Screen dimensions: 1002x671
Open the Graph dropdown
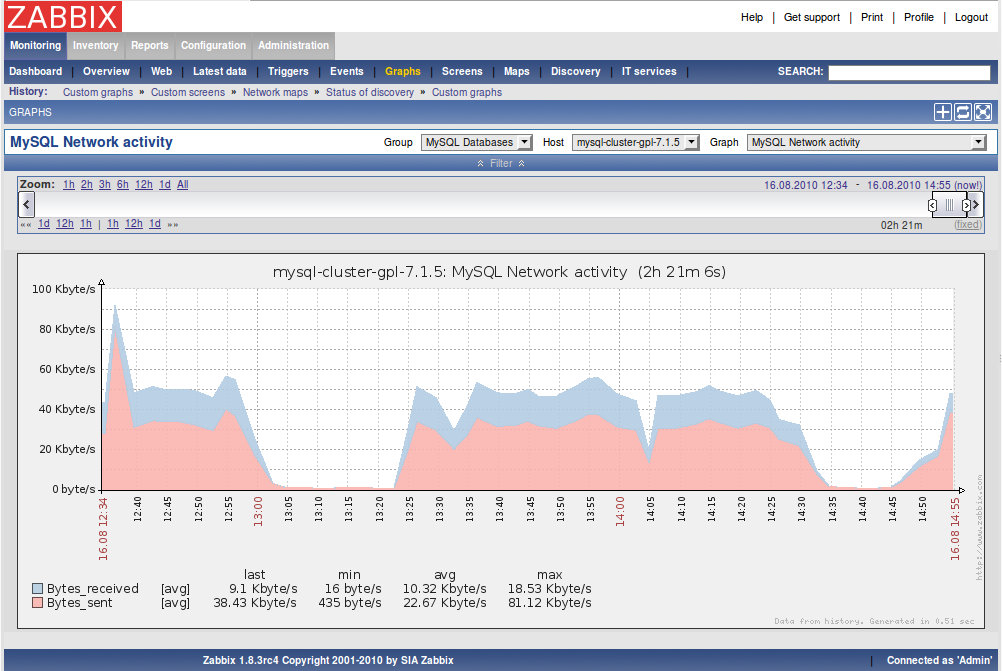coord(866,142)
